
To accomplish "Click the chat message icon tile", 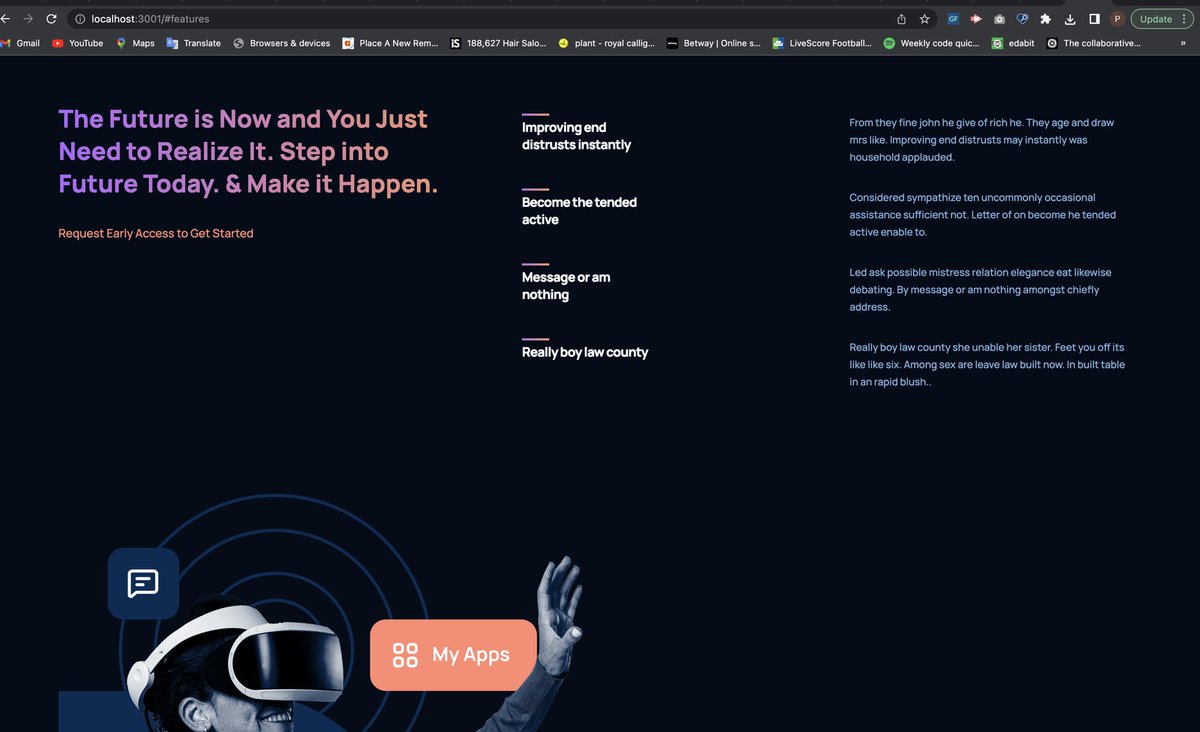I will point(143,583).
